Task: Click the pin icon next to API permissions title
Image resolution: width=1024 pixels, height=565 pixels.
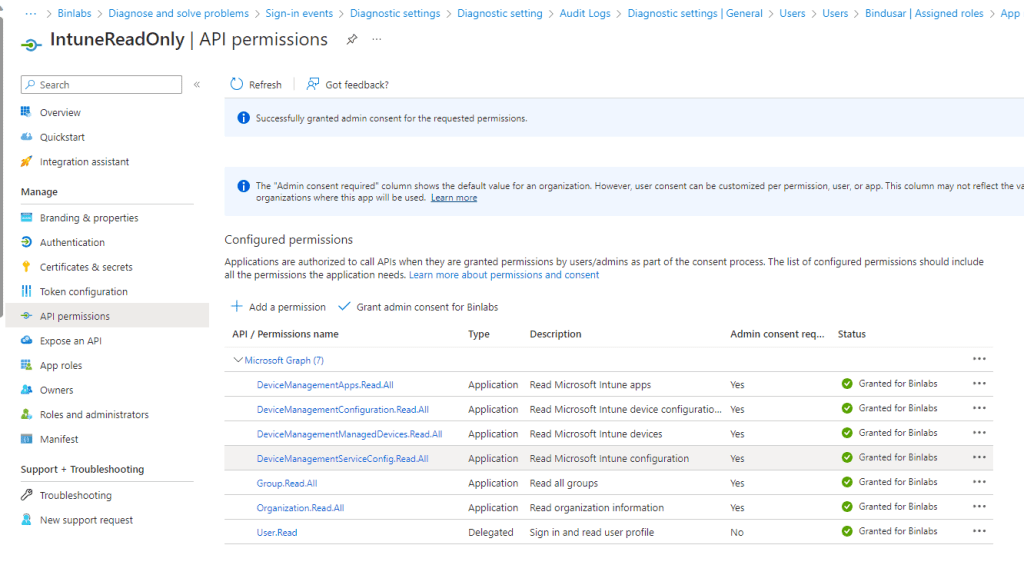Action: tap(351, 39)
